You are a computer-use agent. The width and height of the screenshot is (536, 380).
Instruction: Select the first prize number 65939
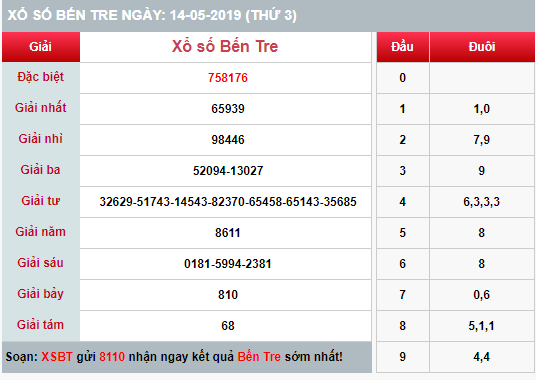pos(228,109)
